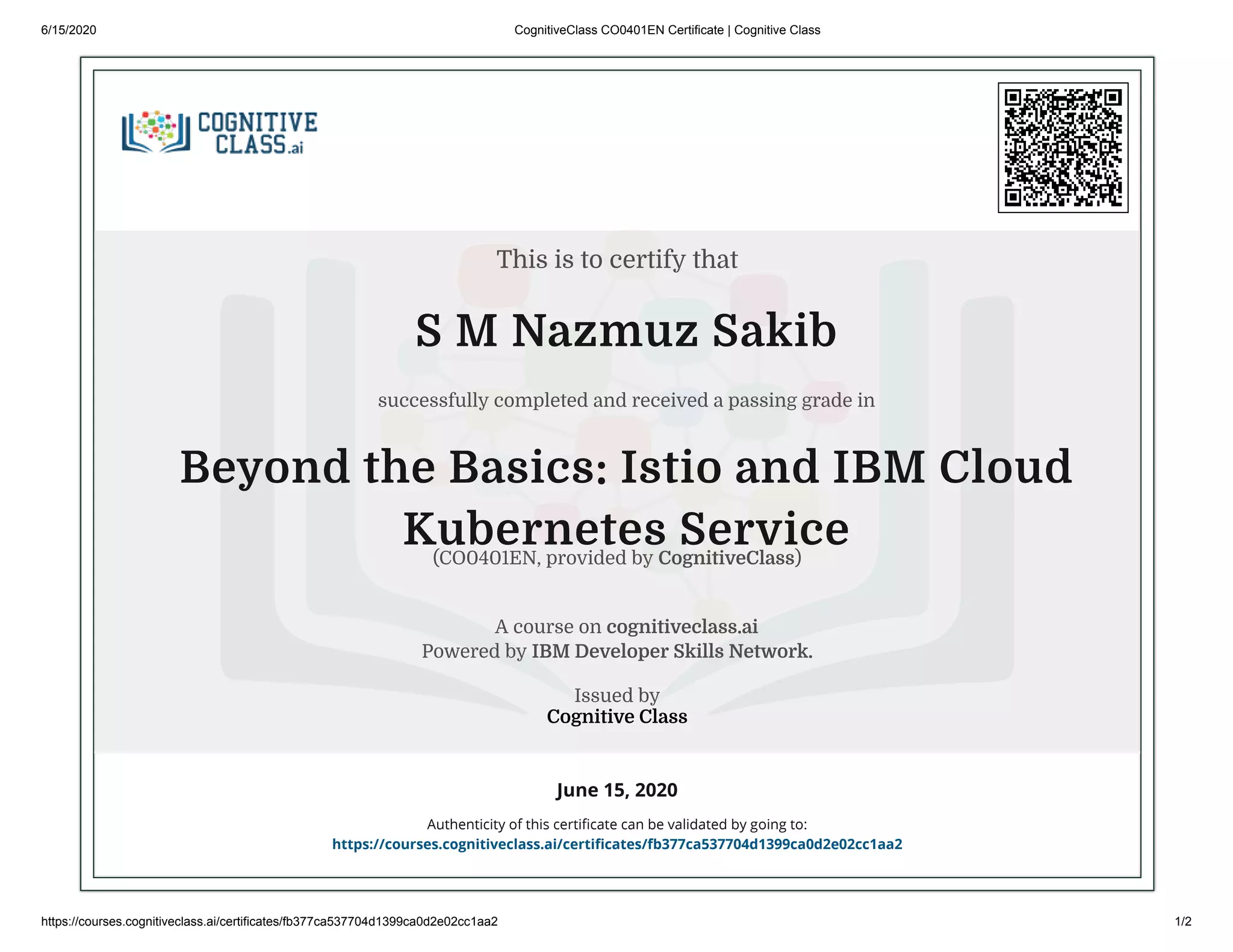Click the page header certificate title
1233x952 pixels.
667,30
